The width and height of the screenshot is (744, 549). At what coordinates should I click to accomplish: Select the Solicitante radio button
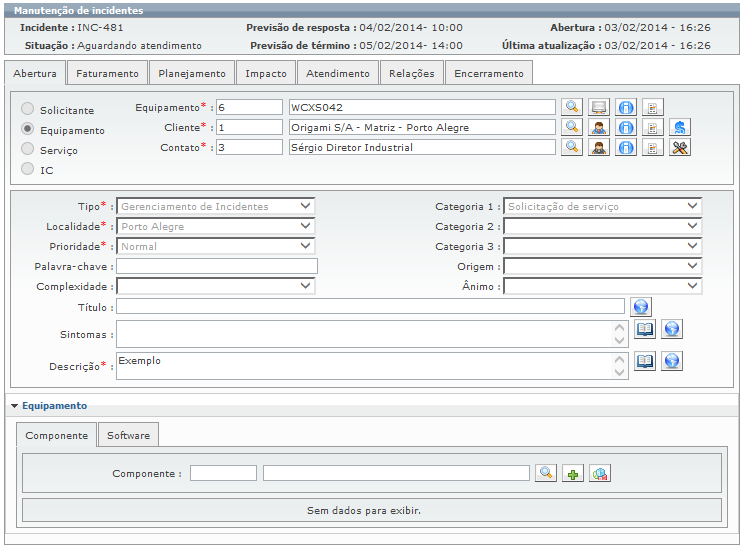28,109
